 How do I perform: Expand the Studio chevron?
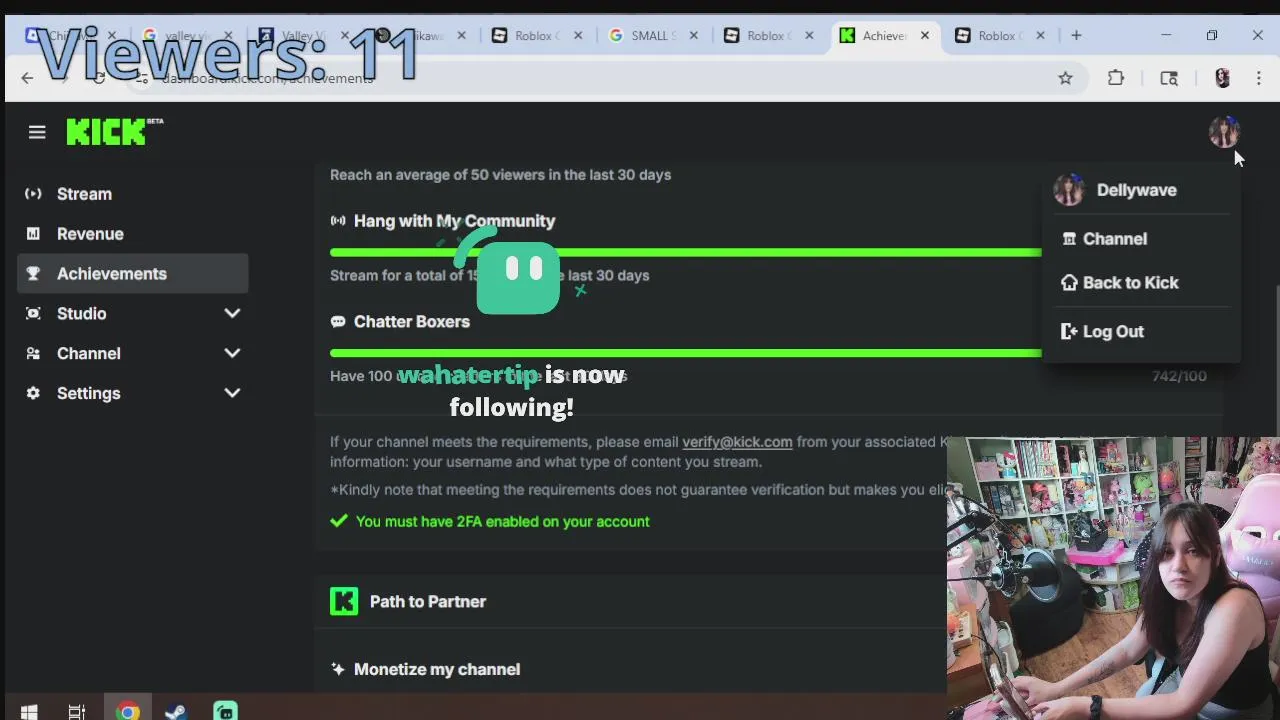[x=232, y=314]
